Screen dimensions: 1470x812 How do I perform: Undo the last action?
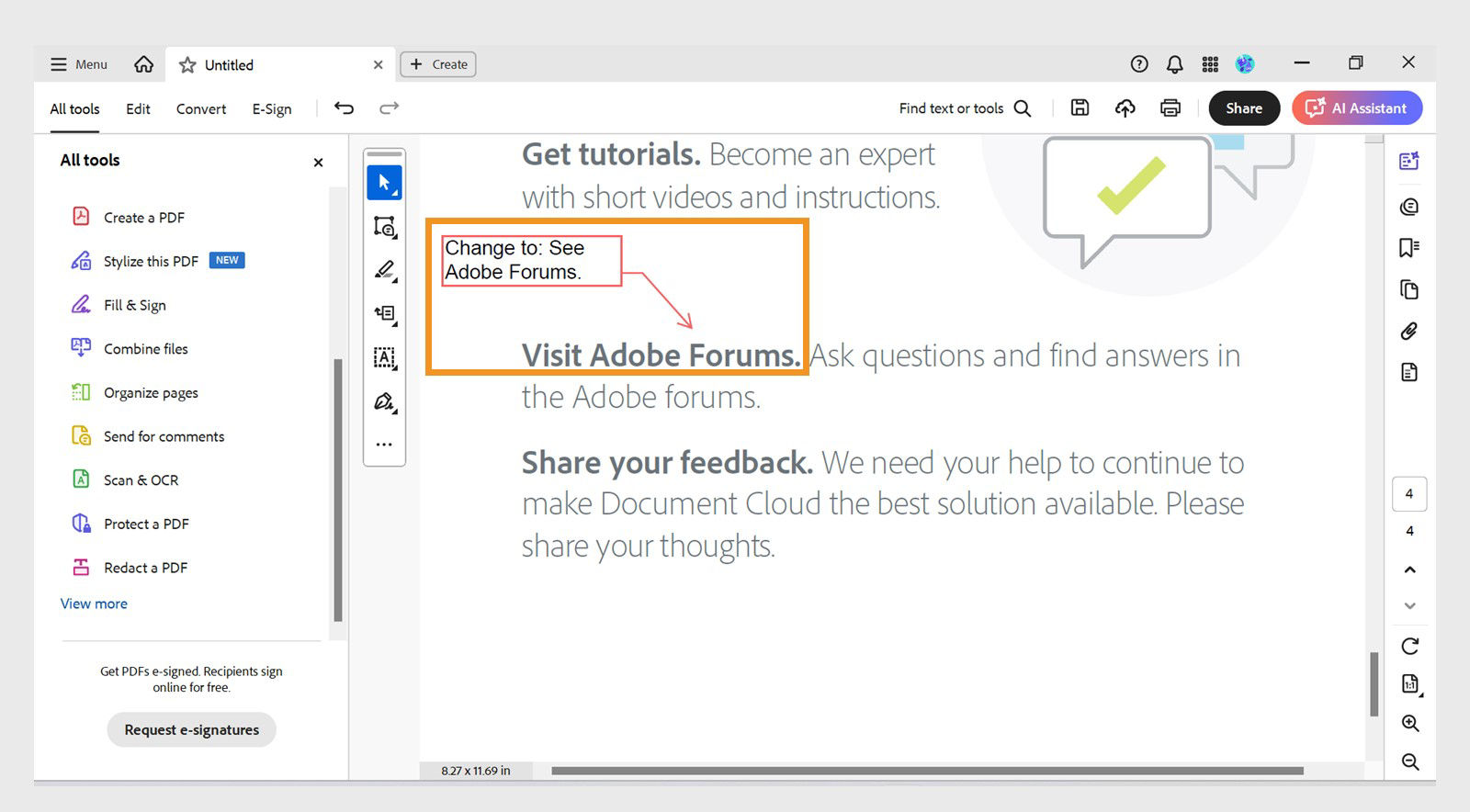(344, 107)
